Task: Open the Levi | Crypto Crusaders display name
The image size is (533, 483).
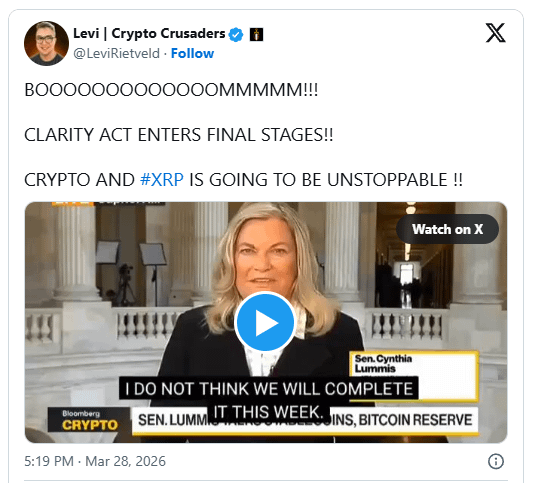Action: [x=149, y=34]
